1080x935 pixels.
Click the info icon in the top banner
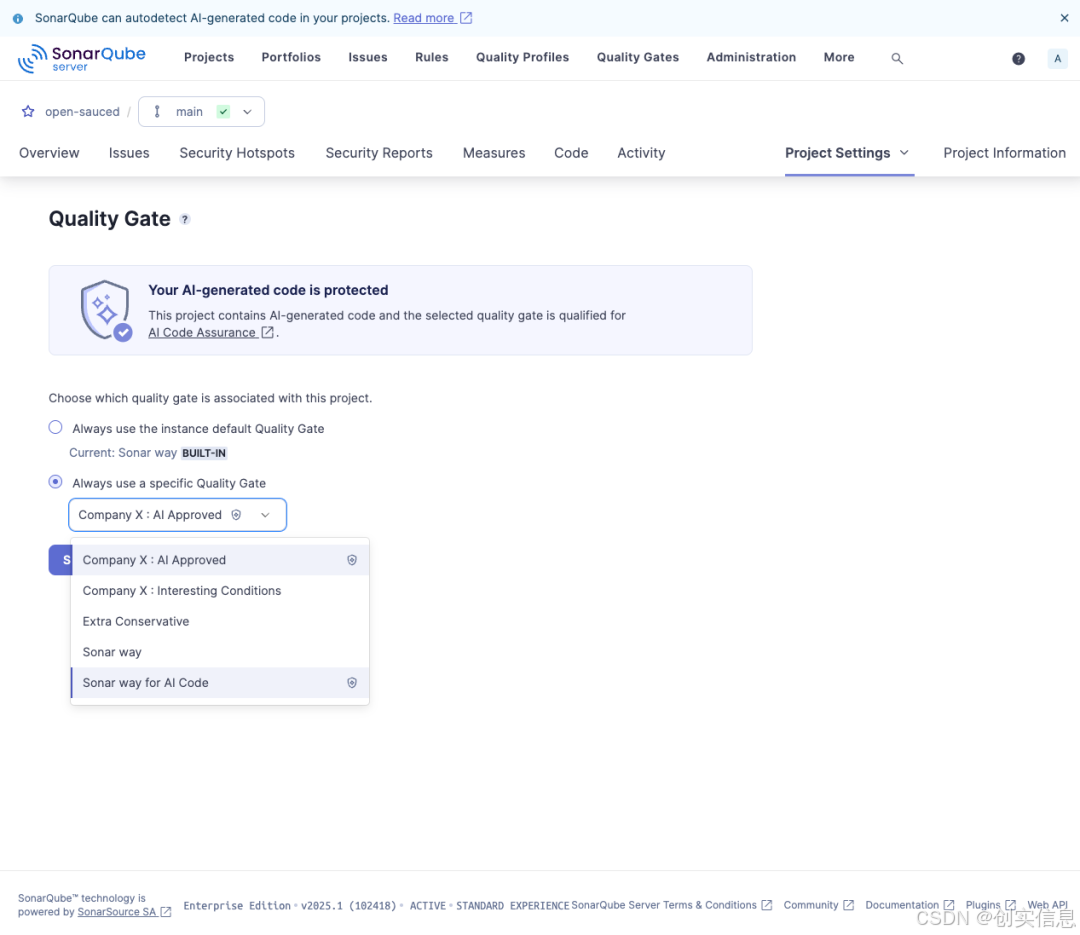click(18, 19)
